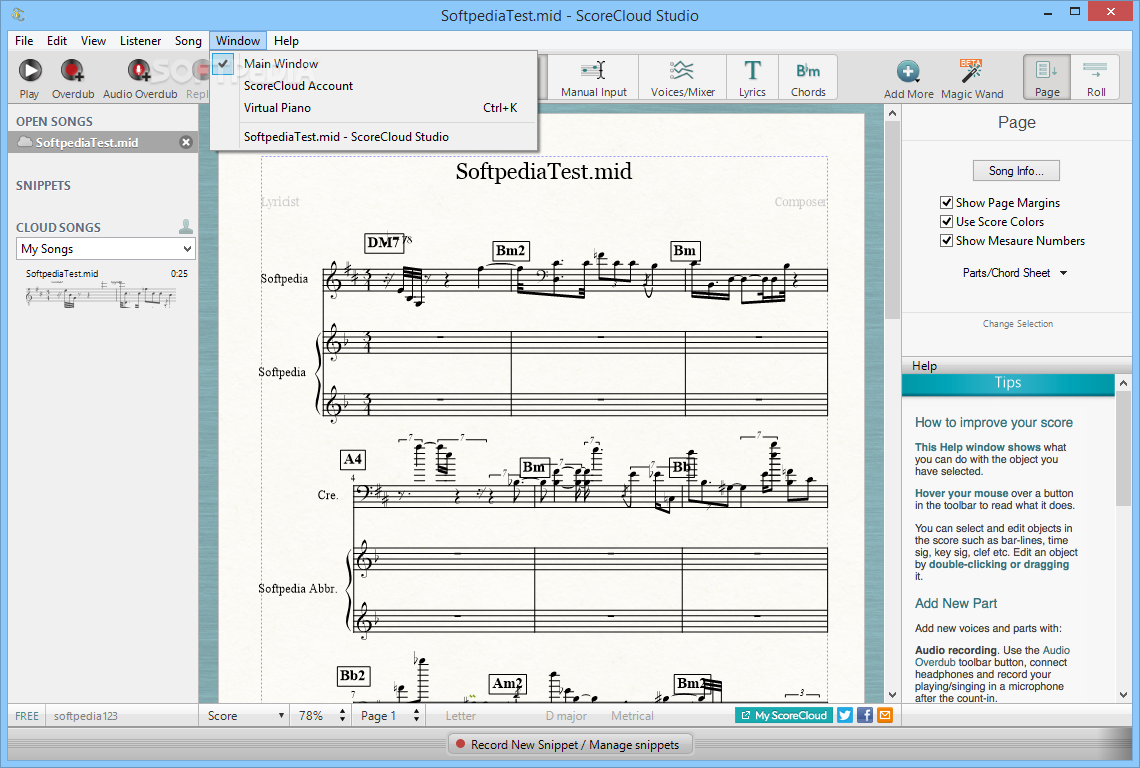Start an Overdub recording
The image size is (1140, 768).
pyautogui.click(x=73, y=78)
